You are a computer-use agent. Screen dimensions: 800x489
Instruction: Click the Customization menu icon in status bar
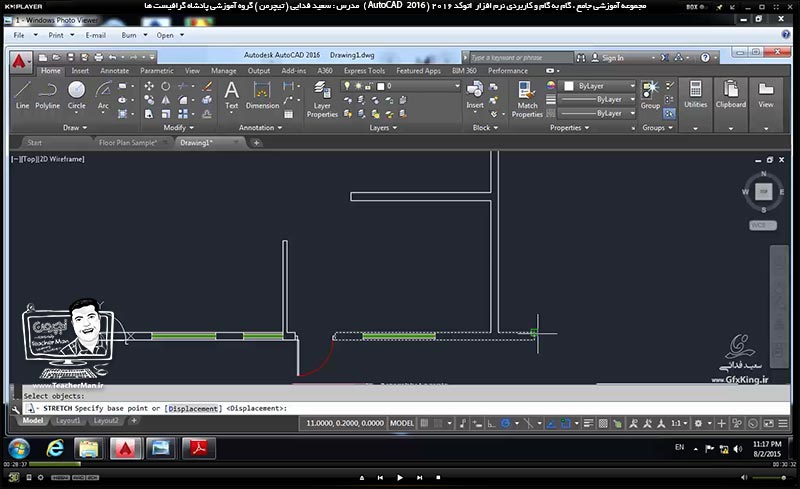tap(783, 423)
